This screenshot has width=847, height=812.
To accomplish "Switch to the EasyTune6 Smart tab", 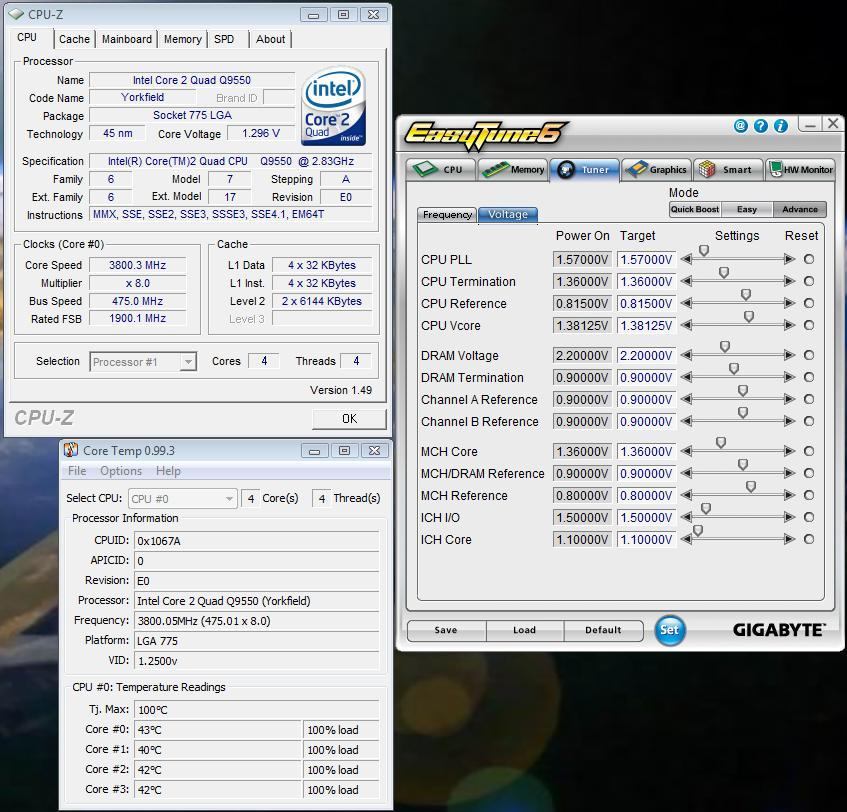I will coord(729,170).
